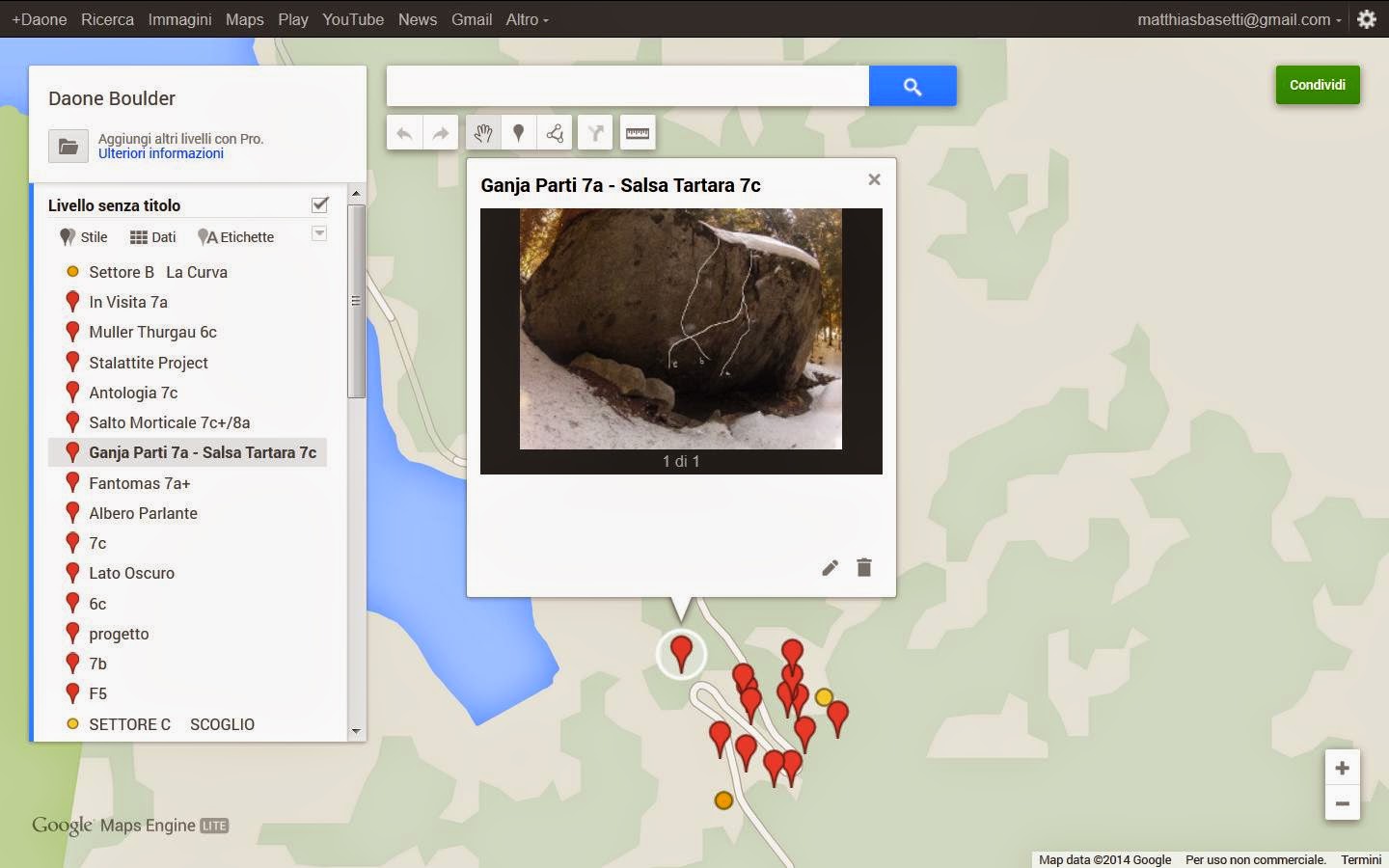Open the +Daone top bar link
1389x868 pixels.
click(x=40, y=19)
